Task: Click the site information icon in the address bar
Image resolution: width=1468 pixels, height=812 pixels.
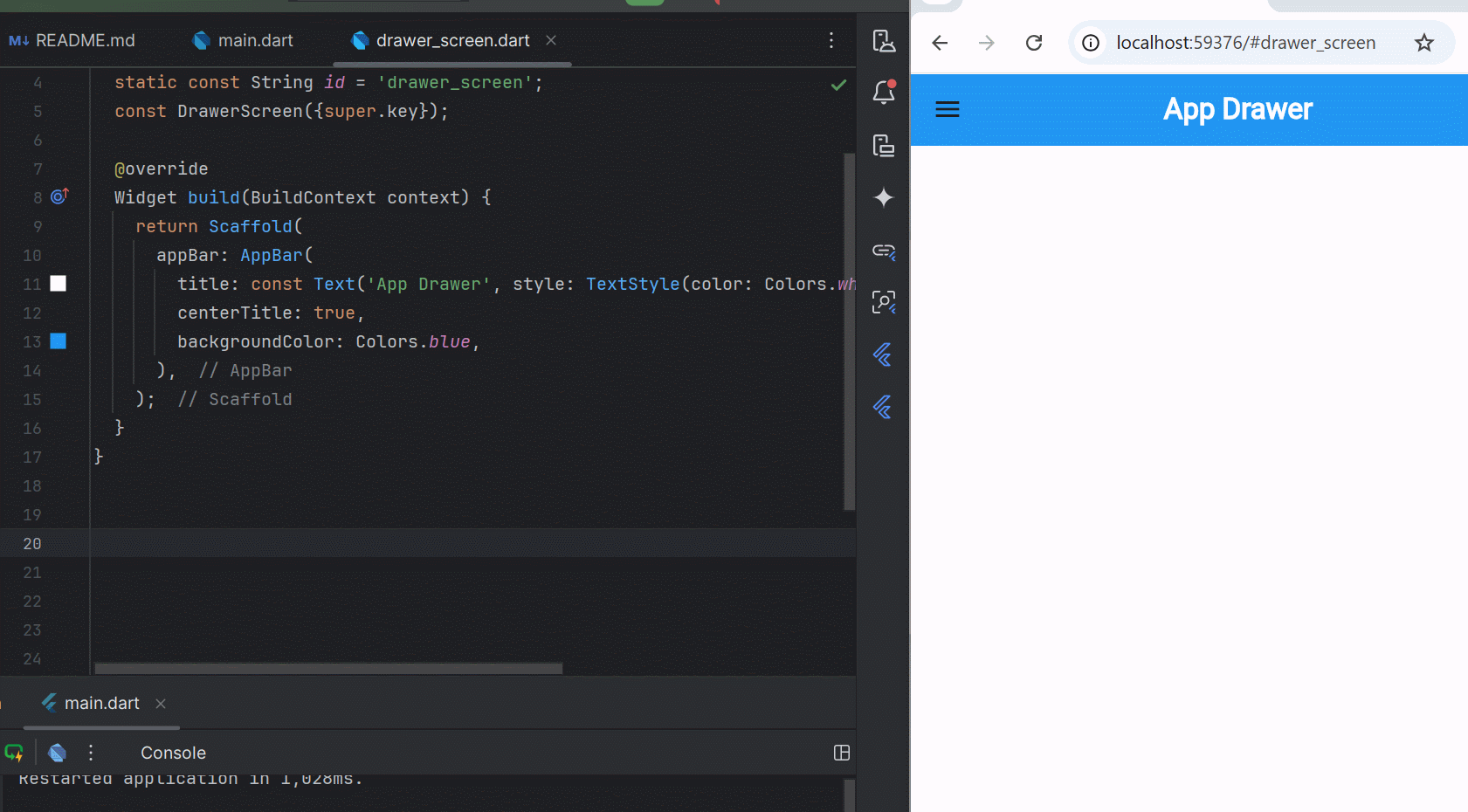Action: coord(1091,43)
